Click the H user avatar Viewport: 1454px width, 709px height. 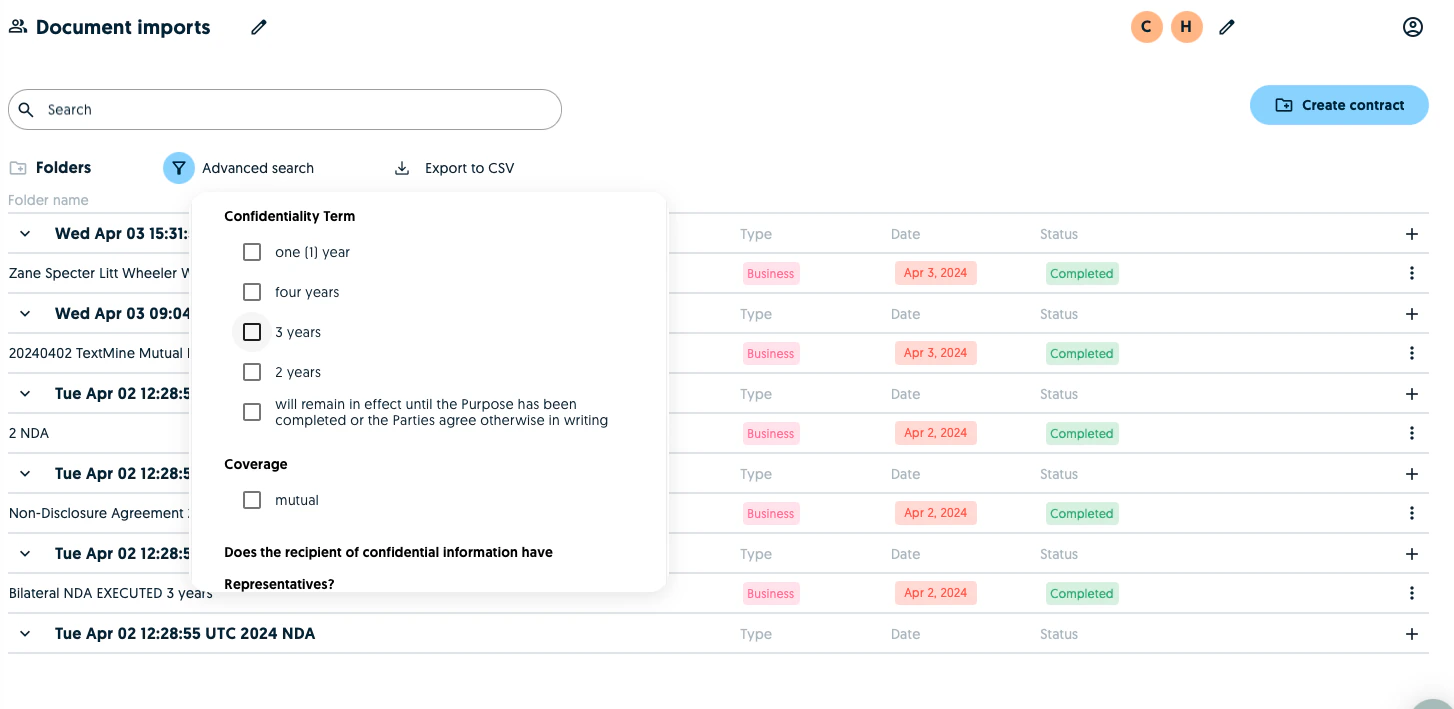click(1186, 27)
